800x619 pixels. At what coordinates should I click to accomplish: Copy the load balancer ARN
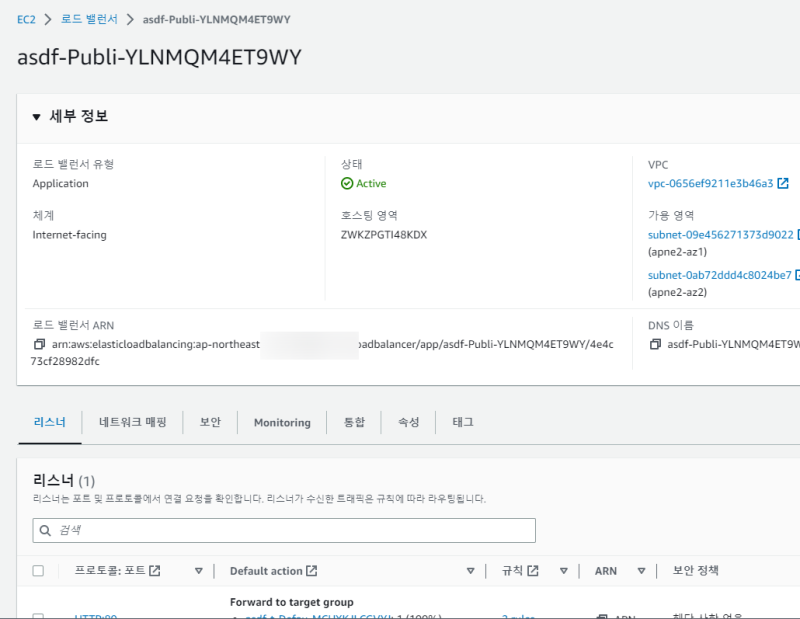click(x=39, y=345)
